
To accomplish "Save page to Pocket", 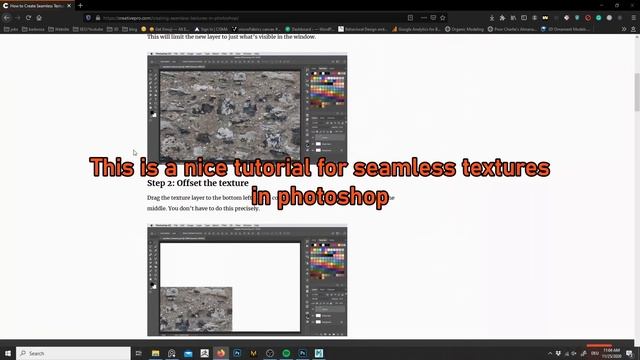I will 433,18.
